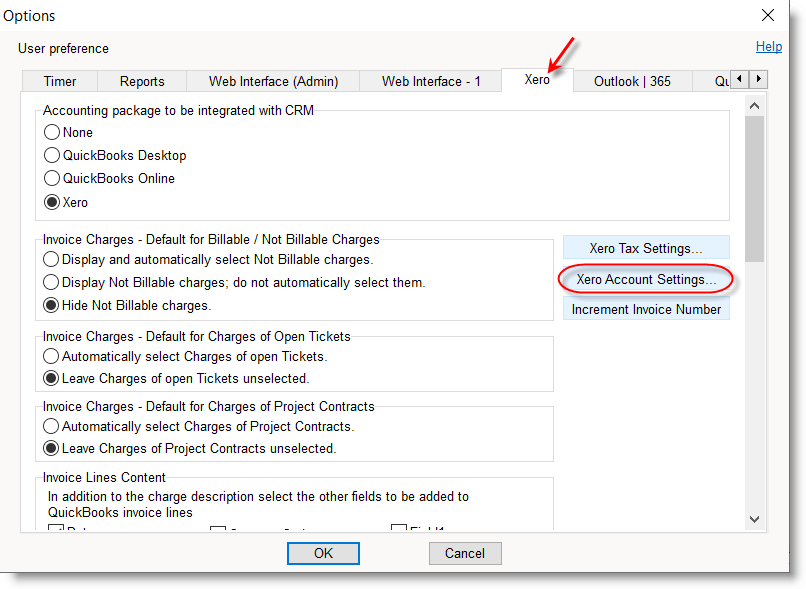
Task: Click the scrollbar down arrow
Action: 755,519
